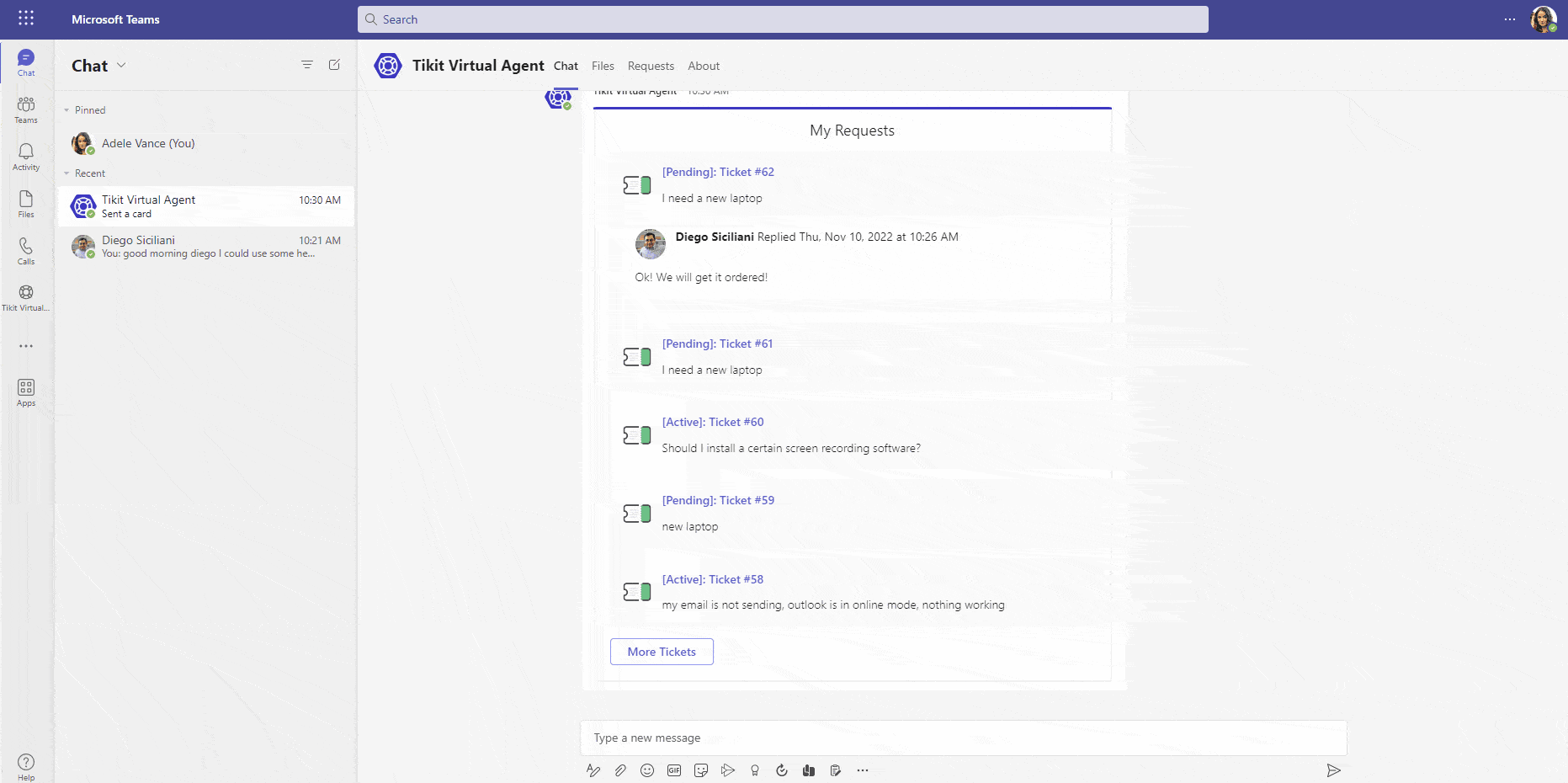
Task: Open the GIF picker
Action: (x=674, y=770)
